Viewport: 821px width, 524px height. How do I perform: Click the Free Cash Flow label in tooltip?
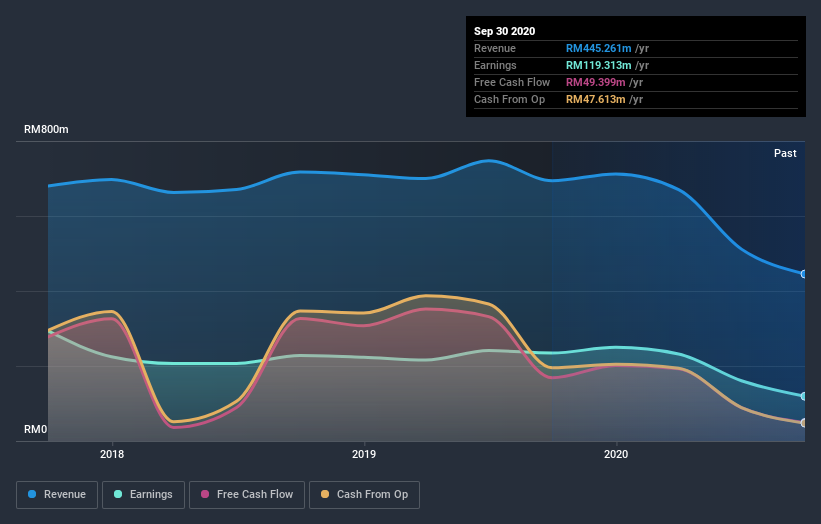coord(512,82)
